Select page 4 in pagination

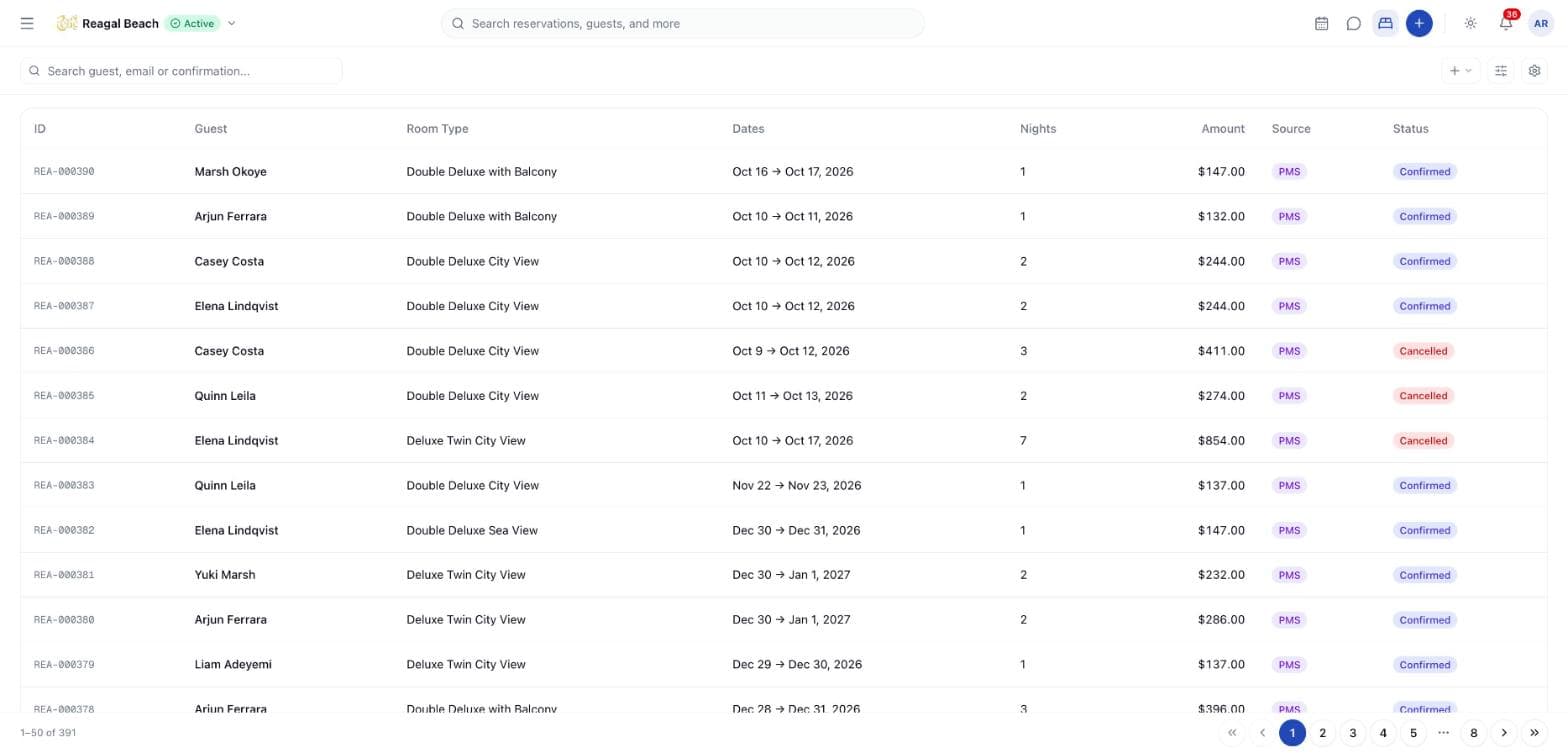(x=1383, y=733)
